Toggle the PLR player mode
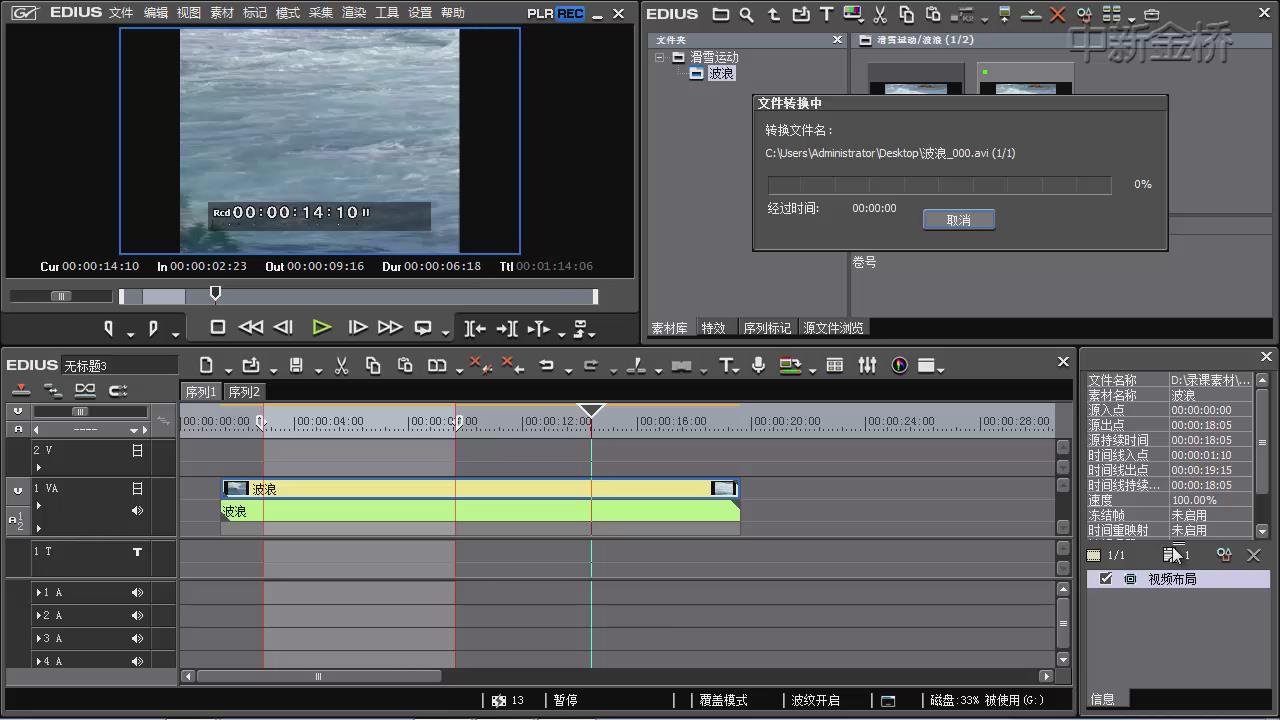The height and width of the screenshot is (720, 1280). [540, 13]
